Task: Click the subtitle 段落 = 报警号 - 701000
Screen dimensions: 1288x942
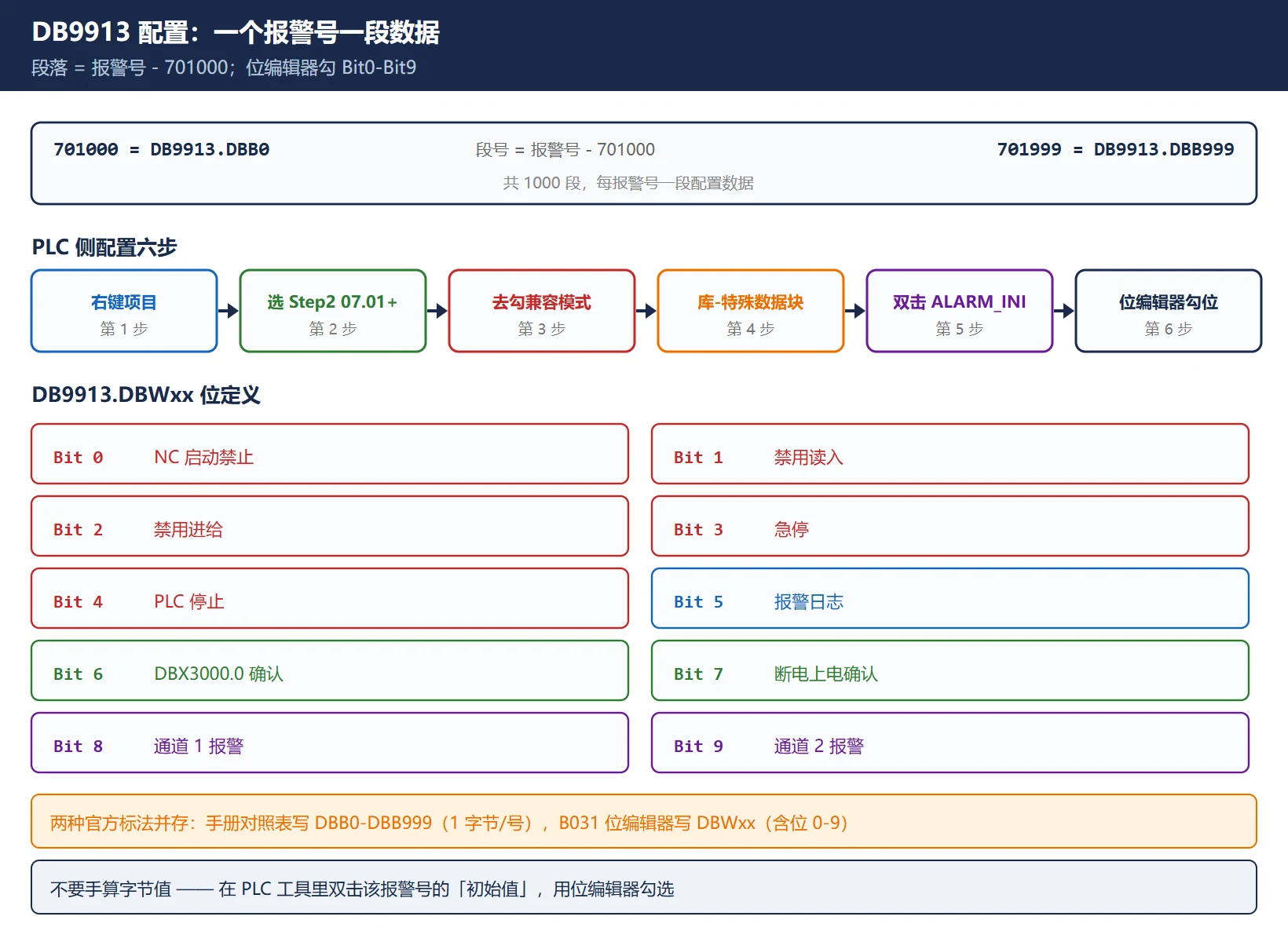Action: coord(224,68)
